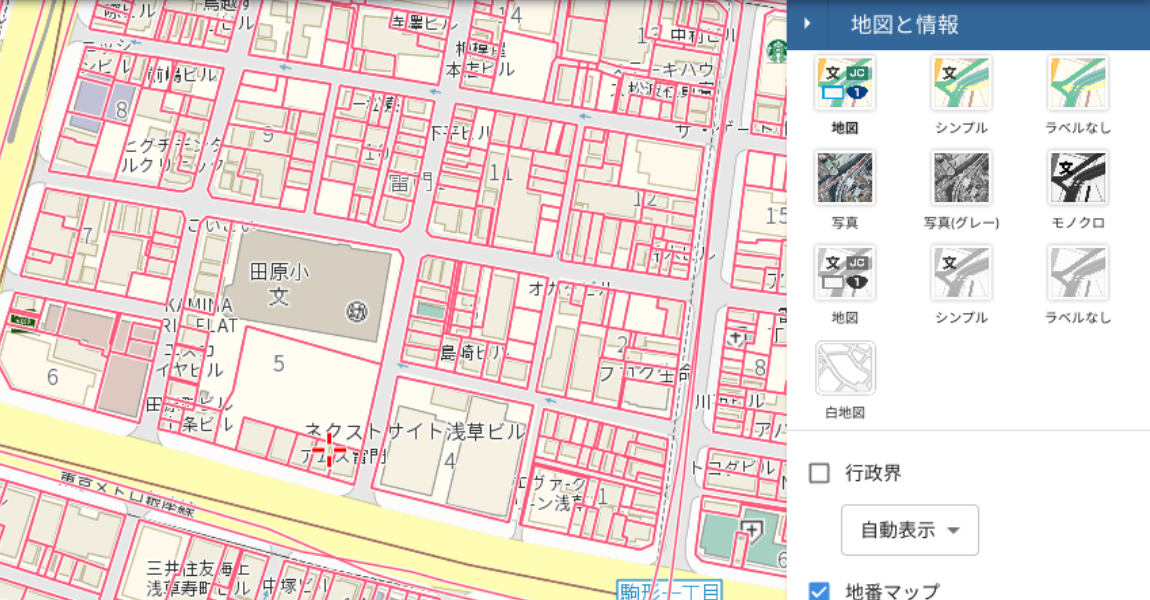1150x600 pixels.
Task: Select the 写真(グレー) grayscale photo style
Action: 961,177
